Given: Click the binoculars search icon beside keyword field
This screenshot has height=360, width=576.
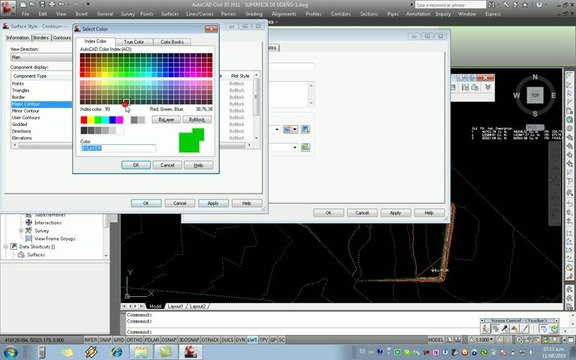Looking at the screenshot, I should [x=492, y=5].
